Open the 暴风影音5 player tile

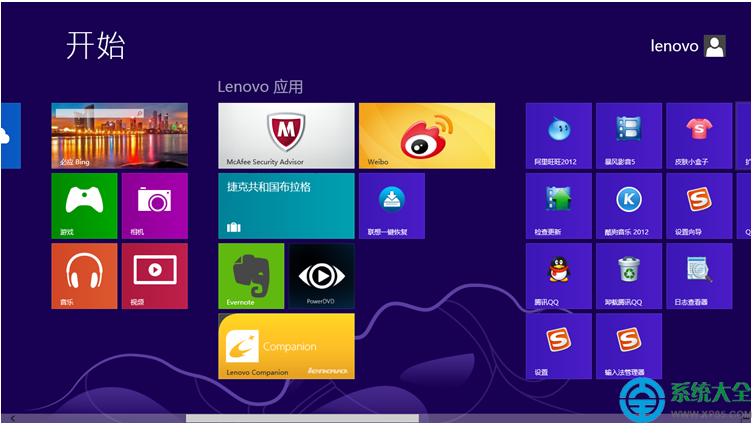coord(629,136)
